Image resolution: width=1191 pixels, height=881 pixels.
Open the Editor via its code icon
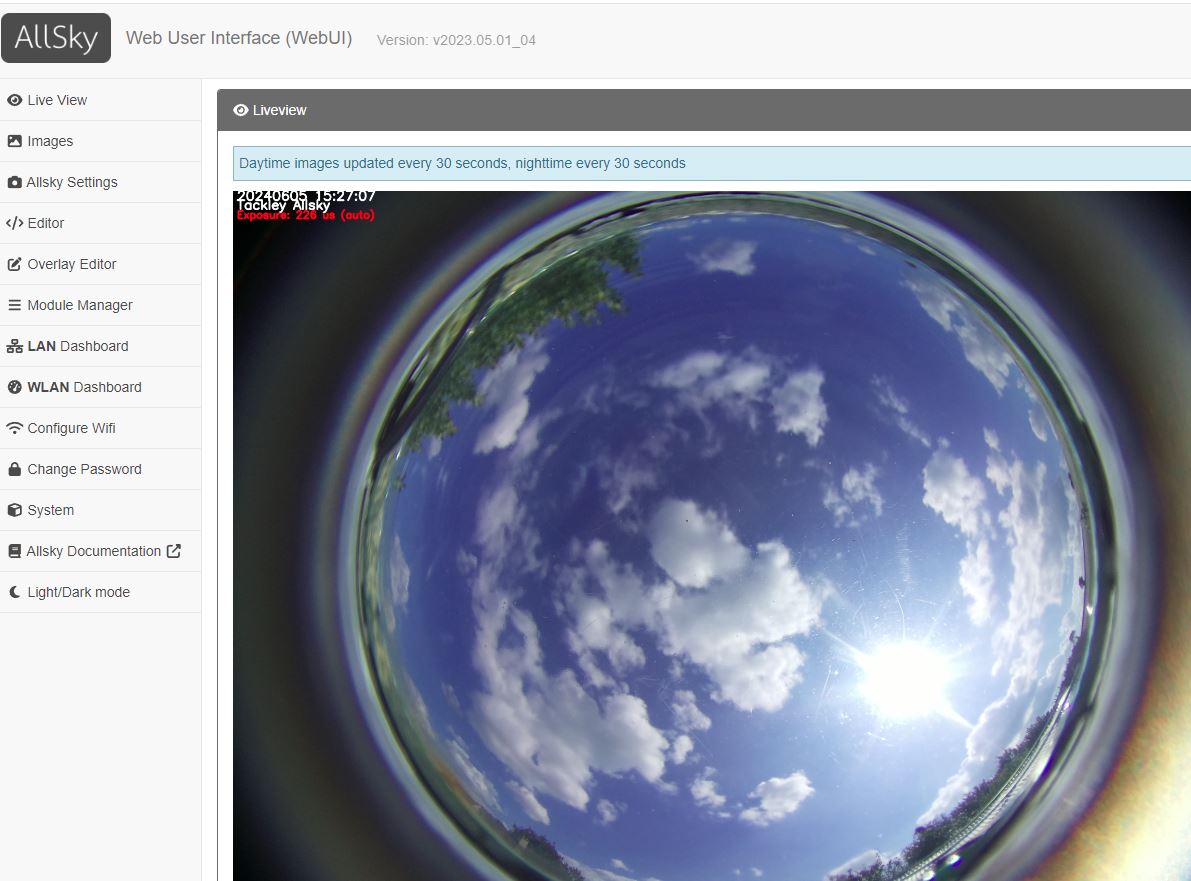coord(14,223)
